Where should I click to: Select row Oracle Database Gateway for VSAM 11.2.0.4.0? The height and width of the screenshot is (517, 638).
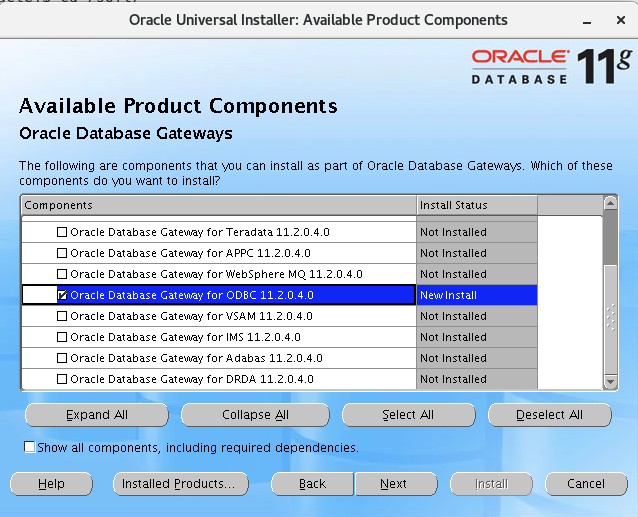(219, 316)
